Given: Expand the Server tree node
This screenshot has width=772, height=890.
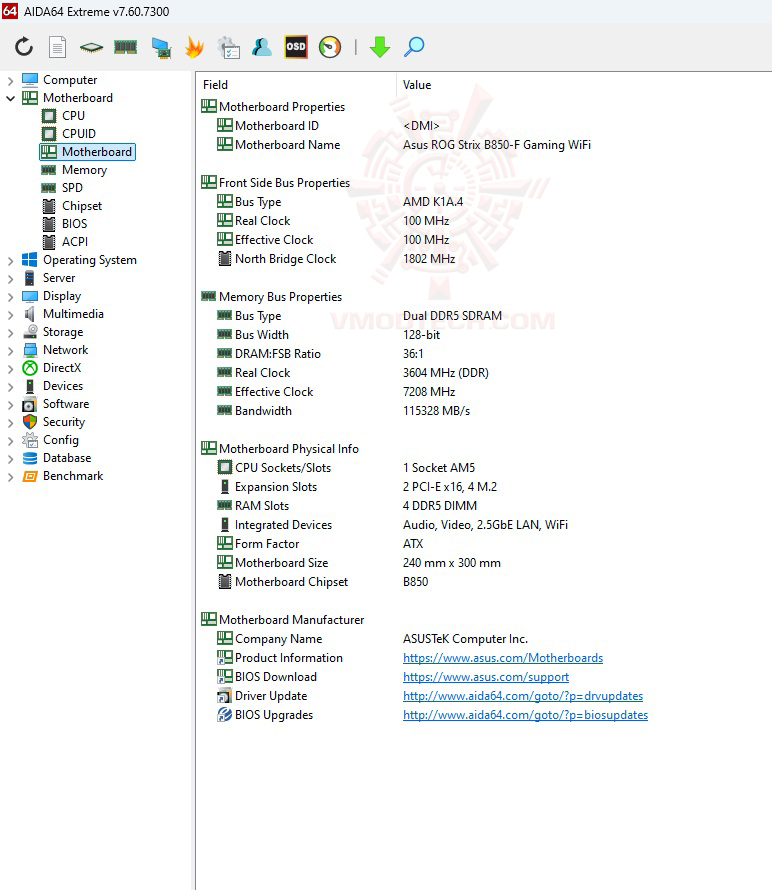Looking at the screenshot, I should point(10,279).
